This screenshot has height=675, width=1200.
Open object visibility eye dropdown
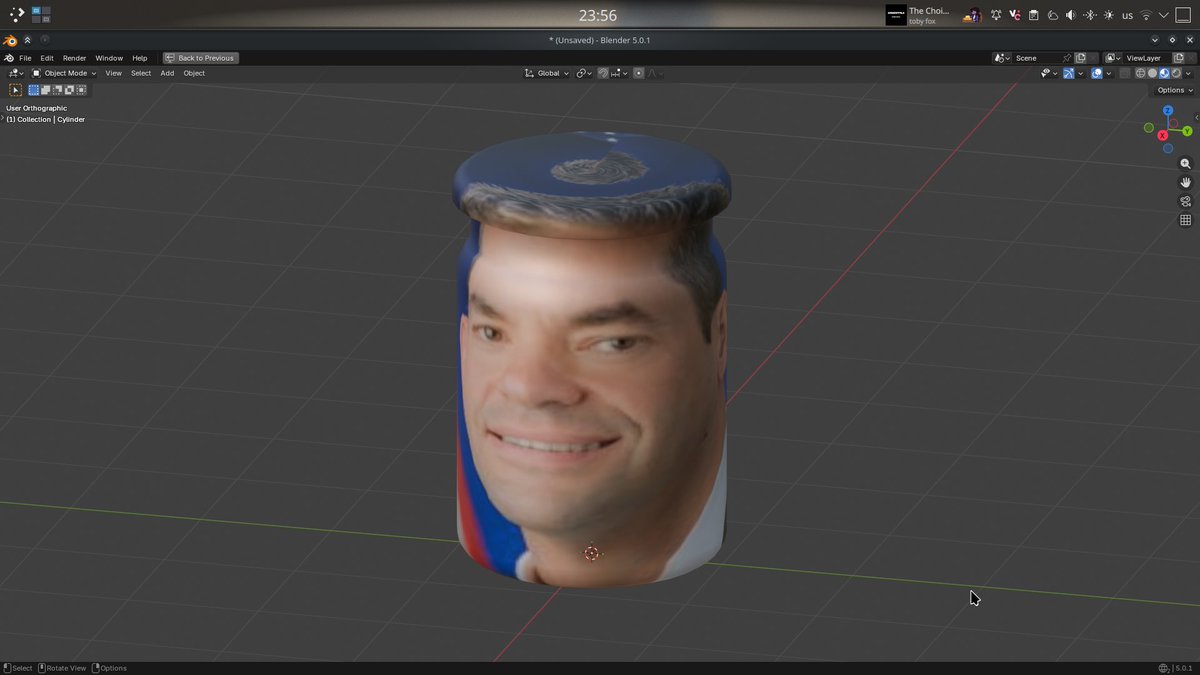point(1047,73)
